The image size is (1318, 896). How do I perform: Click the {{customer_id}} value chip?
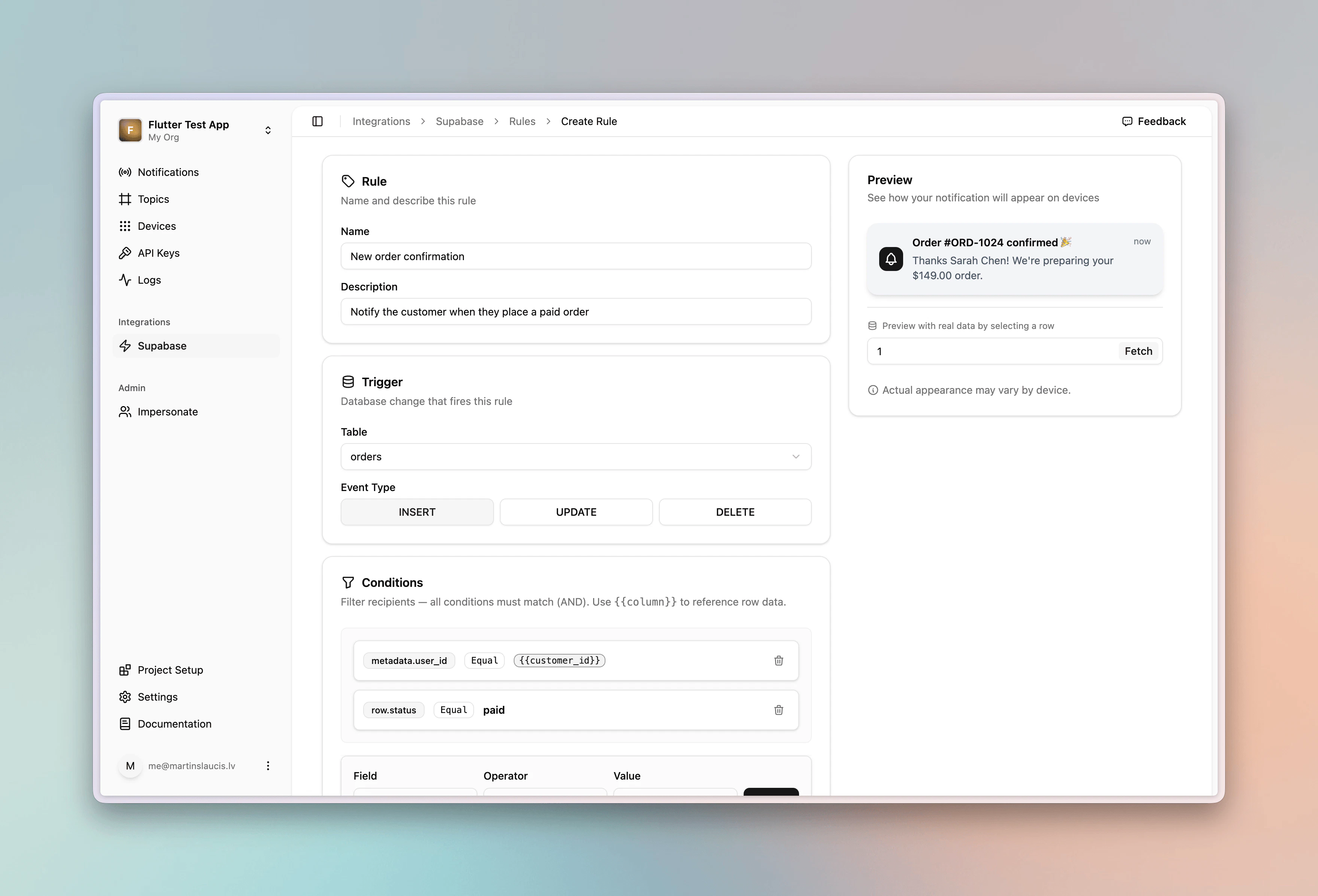point(559,660)
